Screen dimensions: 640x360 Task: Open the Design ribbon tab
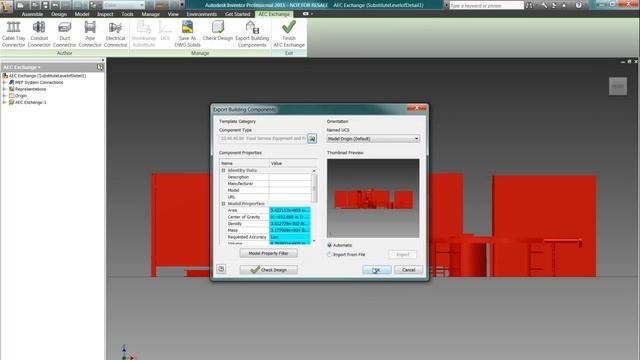pyautogui.click(x=59, y=14)
